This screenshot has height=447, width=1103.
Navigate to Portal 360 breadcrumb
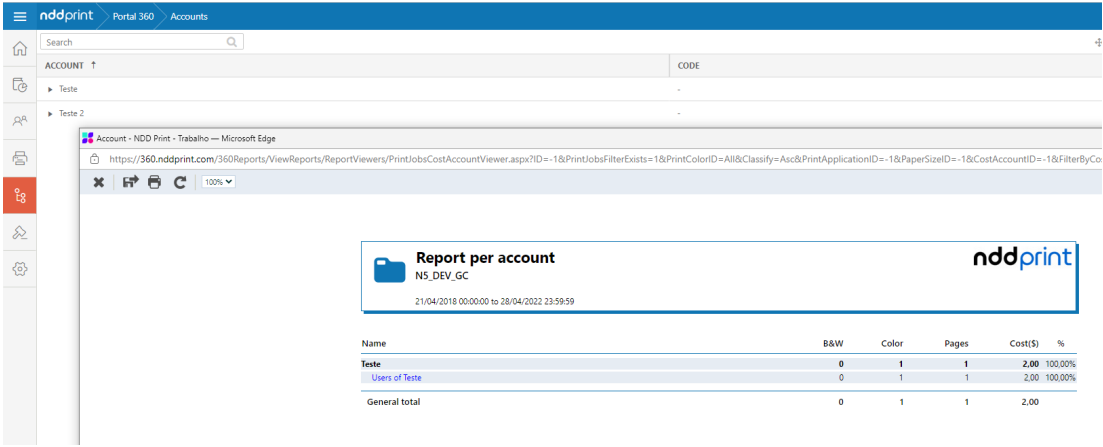click(133, 16)
